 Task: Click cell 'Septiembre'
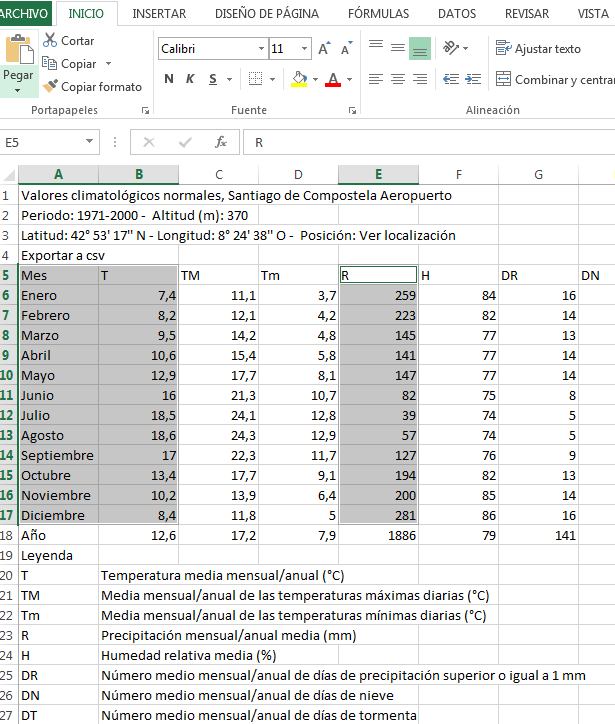coord(59,455)
